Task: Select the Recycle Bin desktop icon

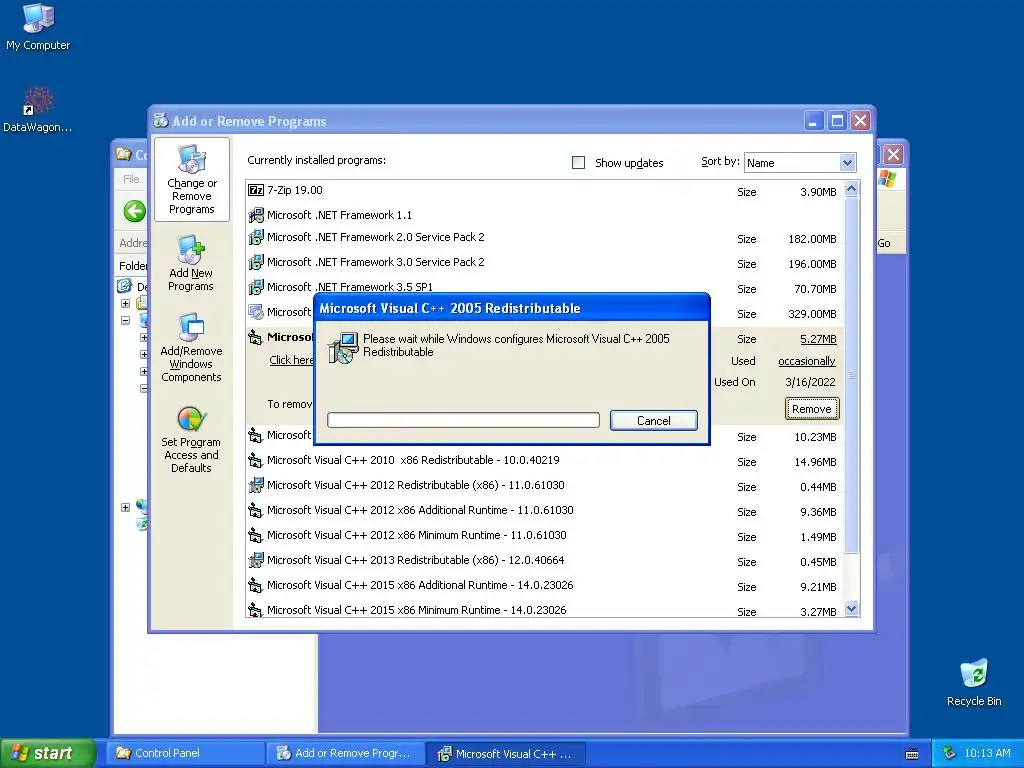Action: 974,673
